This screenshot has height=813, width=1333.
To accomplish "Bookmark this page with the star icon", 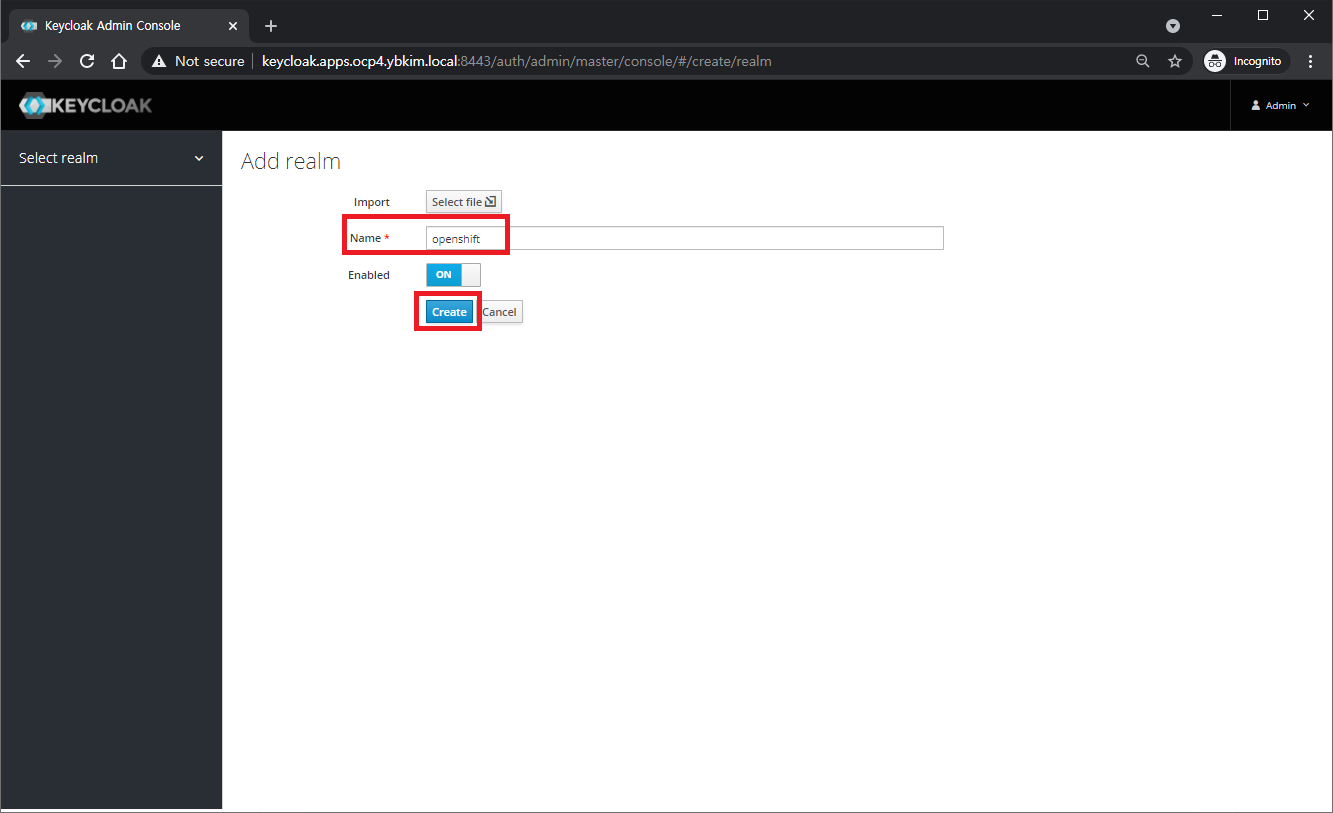I will click(x=1175, y=61).
